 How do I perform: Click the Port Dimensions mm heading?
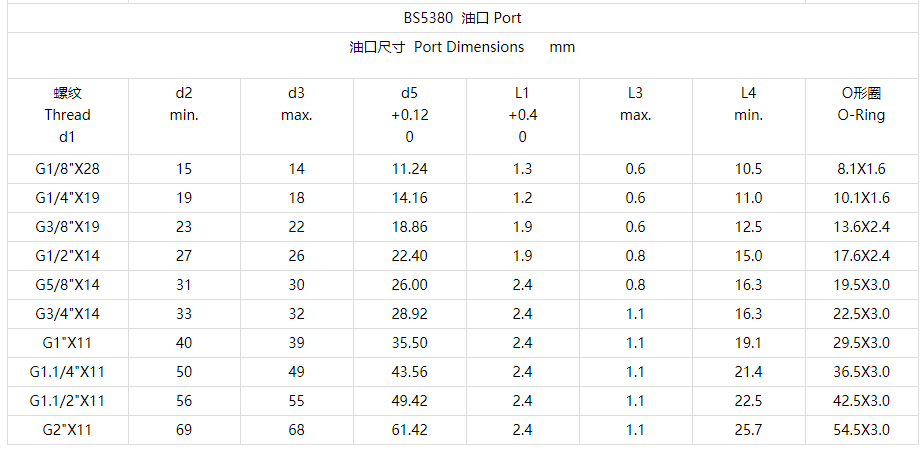(x=463, y=47)
